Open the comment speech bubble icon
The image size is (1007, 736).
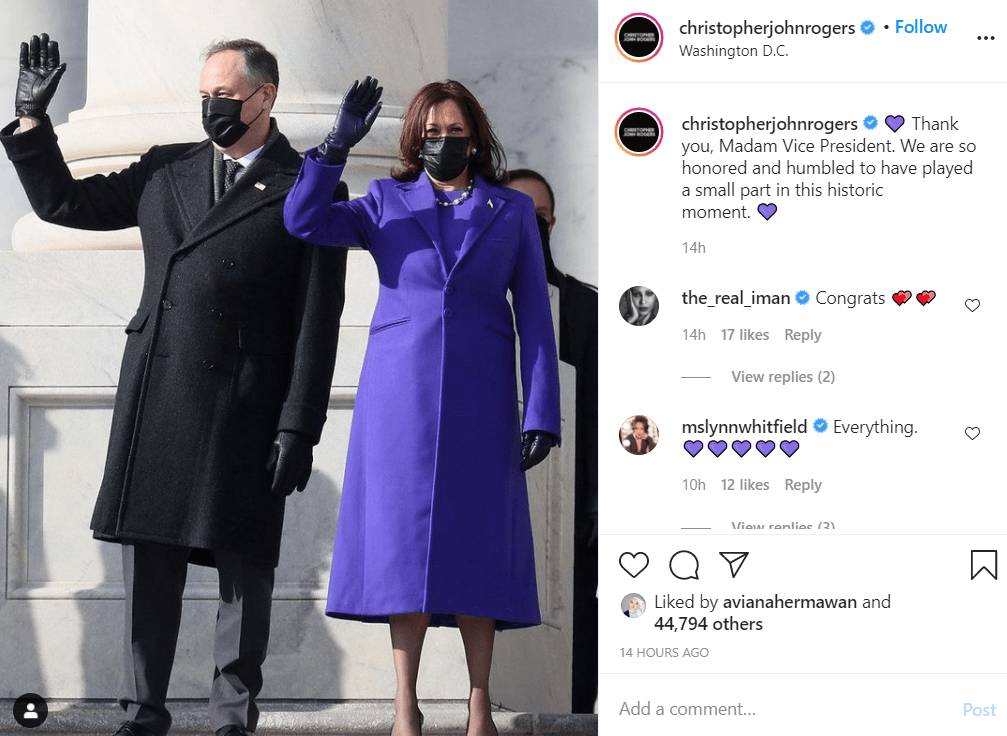pos(684,565)
